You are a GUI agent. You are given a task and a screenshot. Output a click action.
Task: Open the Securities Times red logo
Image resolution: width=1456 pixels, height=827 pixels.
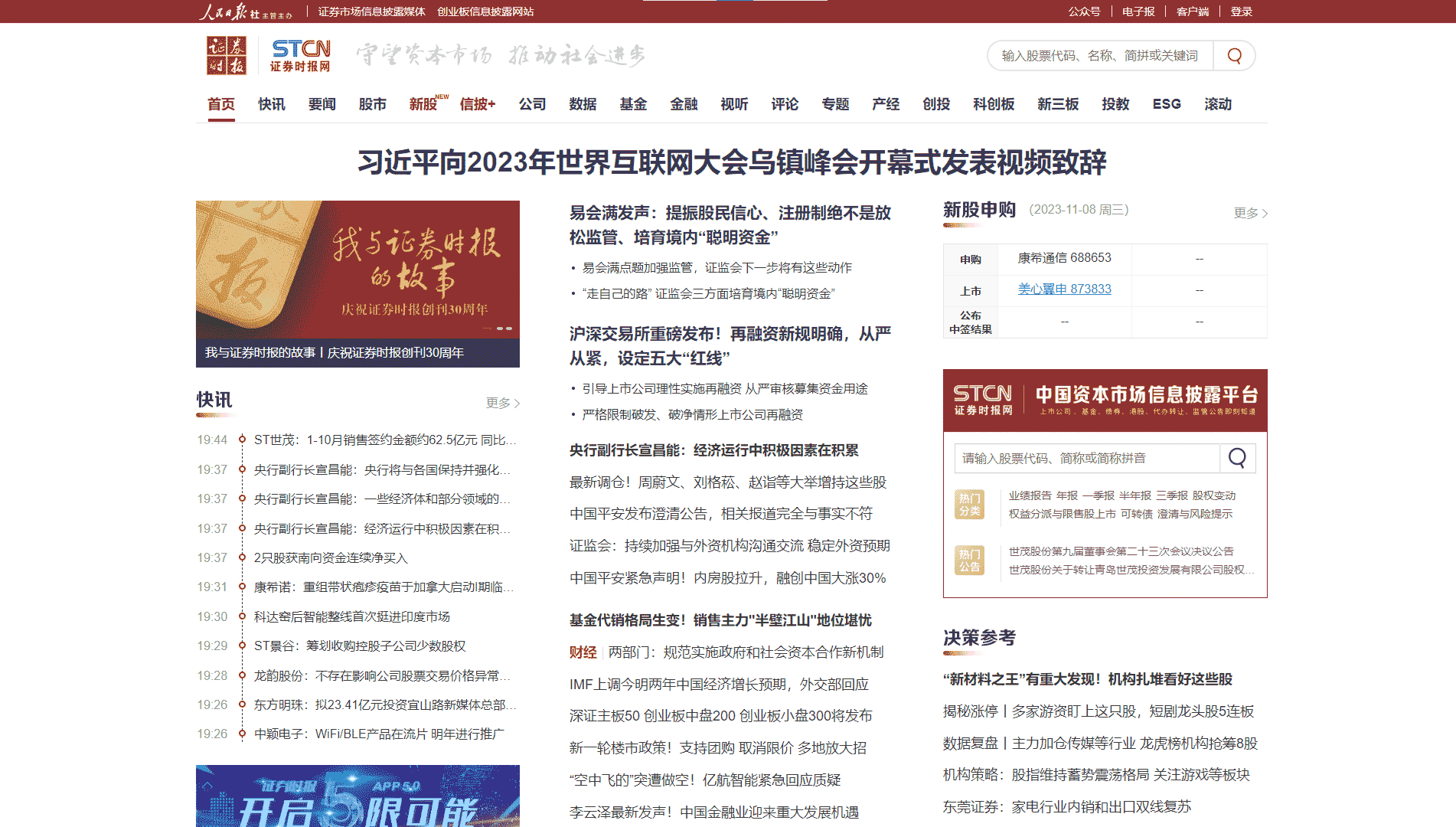227,55
